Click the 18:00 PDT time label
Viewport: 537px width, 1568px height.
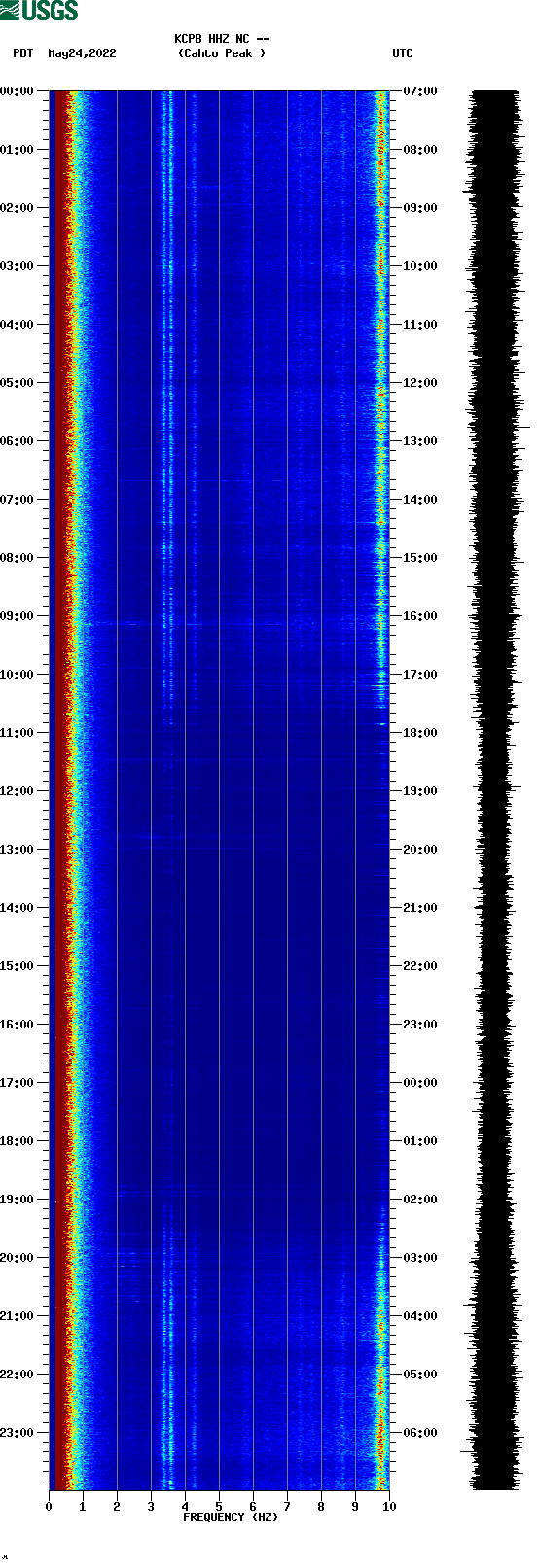(17, 1141)
